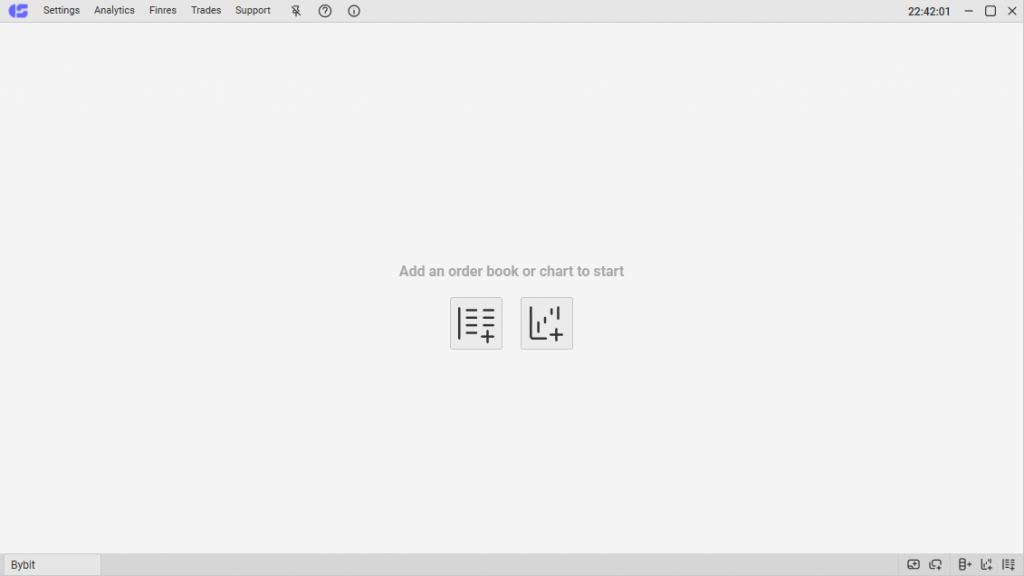The height and width of the screenshot is (576, 1024).
Task: Click the duplicate window icon in status bar
Action: tap(936, 565)
